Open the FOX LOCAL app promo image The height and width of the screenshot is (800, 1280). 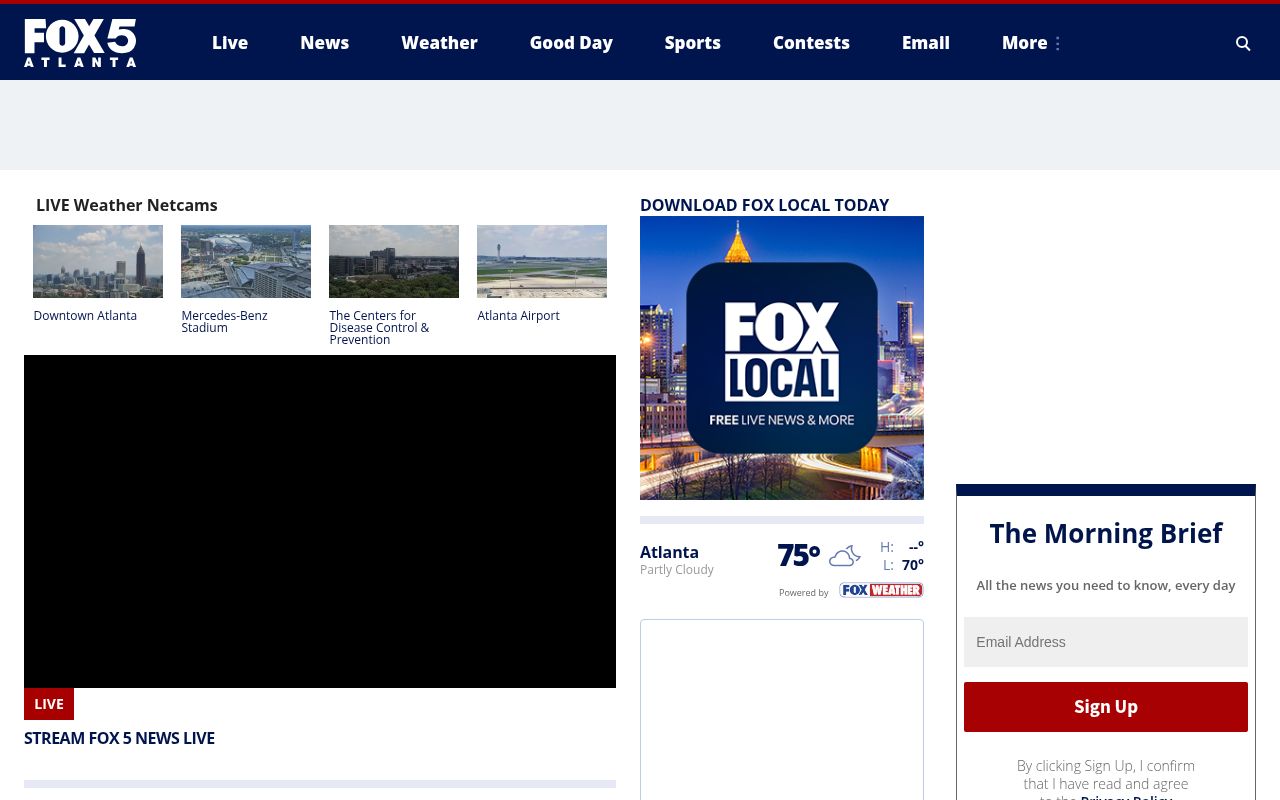point(782,358)
